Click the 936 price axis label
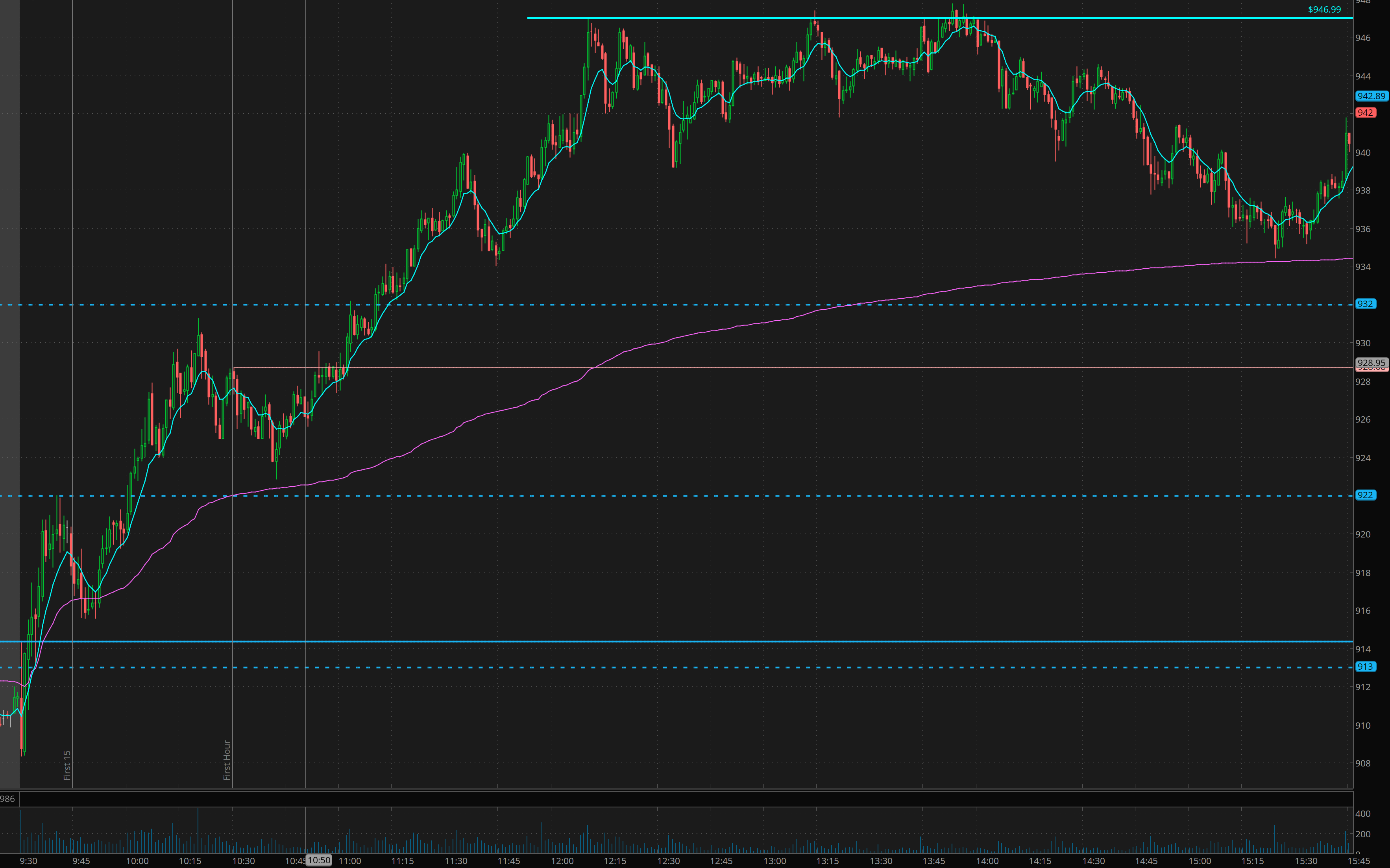The height and width of the screenshot is (868, 1390). pyautogui.click(x=1362, y=229)
